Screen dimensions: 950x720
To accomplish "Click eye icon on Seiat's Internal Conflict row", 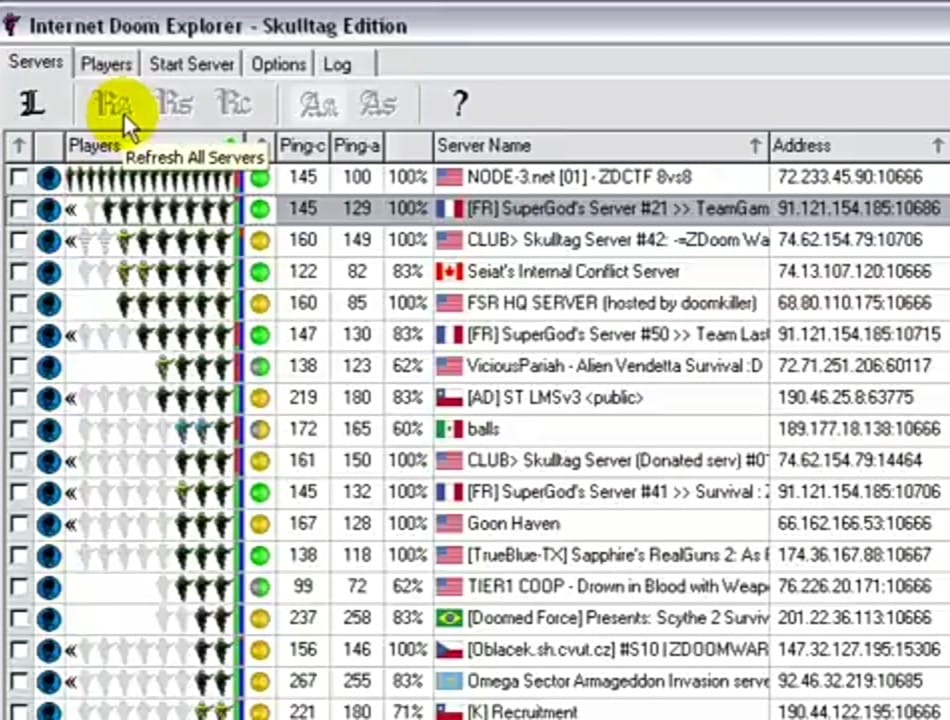I will click(x=49, y=272).
